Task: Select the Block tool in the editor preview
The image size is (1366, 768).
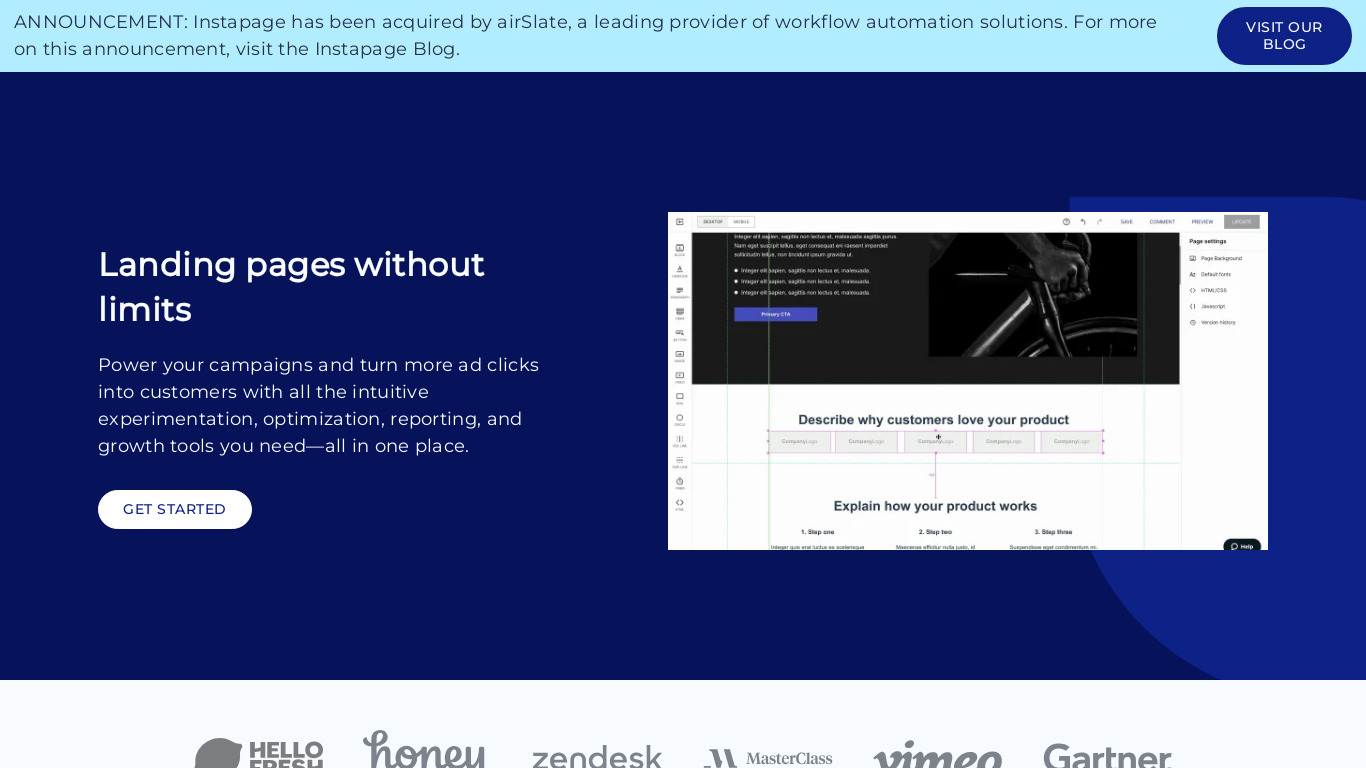Action: (680, 249)
